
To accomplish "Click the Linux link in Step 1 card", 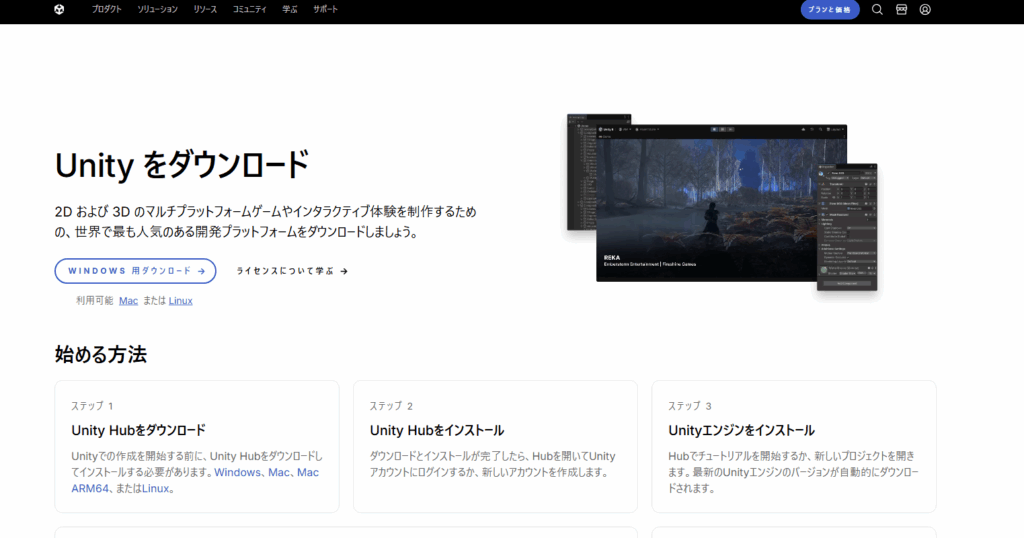I will [155, 488].
